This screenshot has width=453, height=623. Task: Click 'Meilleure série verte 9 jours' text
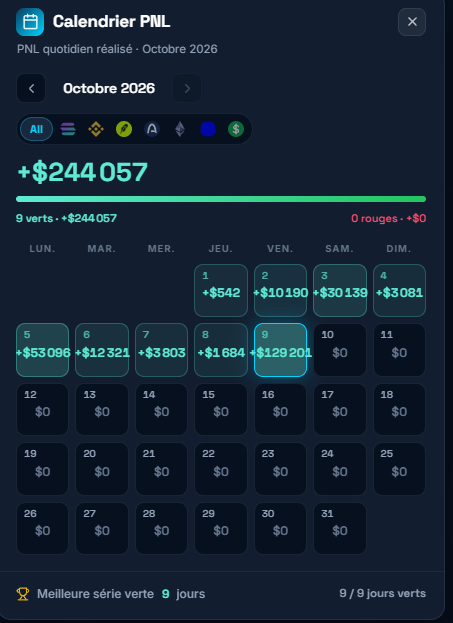click(121, 594)
